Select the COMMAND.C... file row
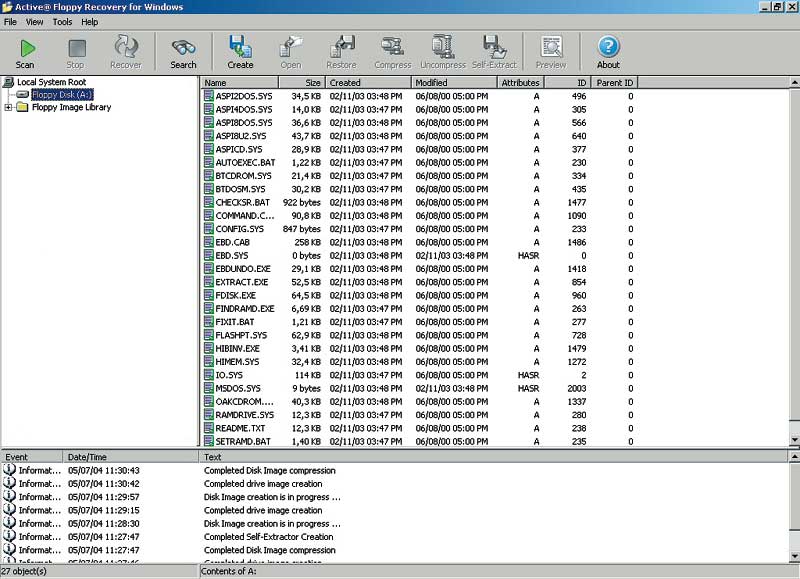800x579 pixels. (x=418, y=216)
